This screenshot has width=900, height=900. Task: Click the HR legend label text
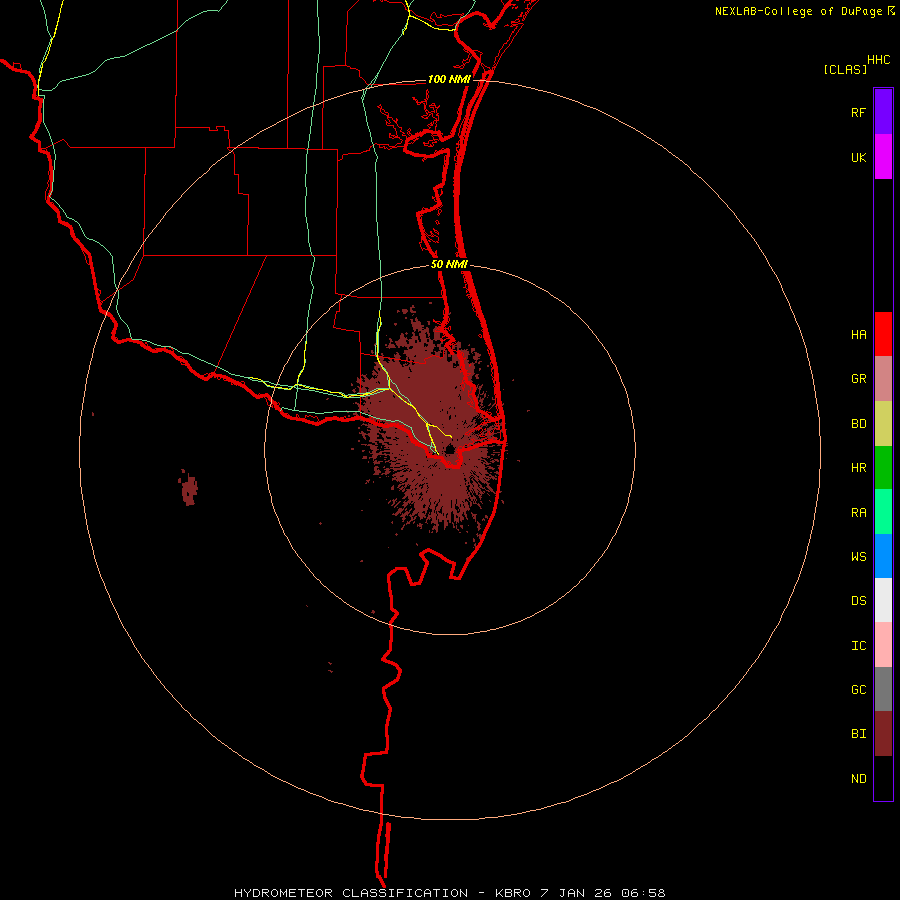(x=858, y=468)
